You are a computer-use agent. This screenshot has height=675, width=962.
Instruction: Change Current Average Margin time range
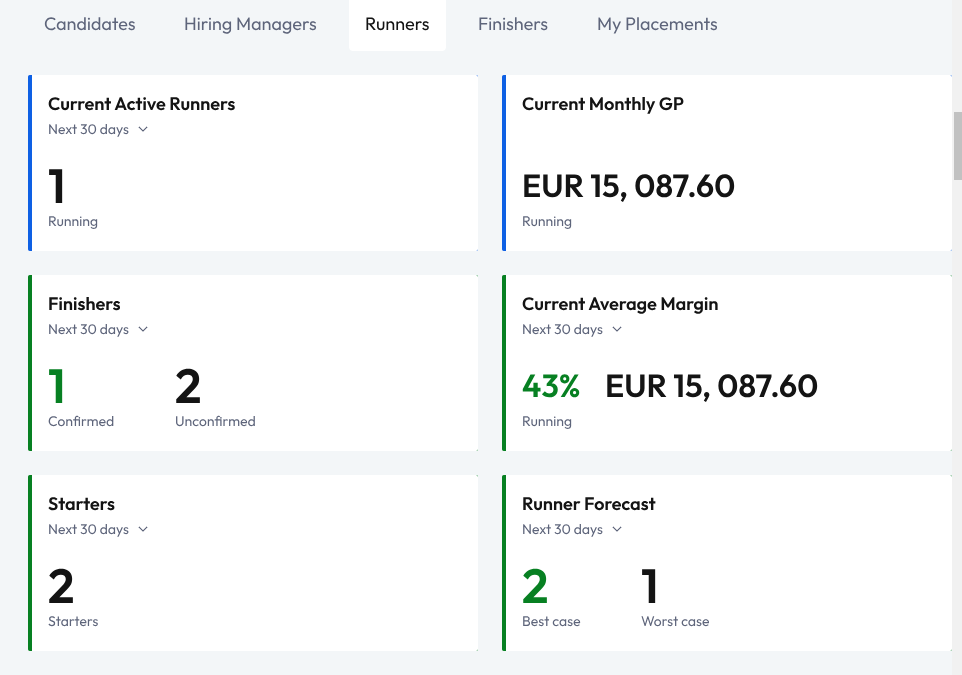(572, 329)
